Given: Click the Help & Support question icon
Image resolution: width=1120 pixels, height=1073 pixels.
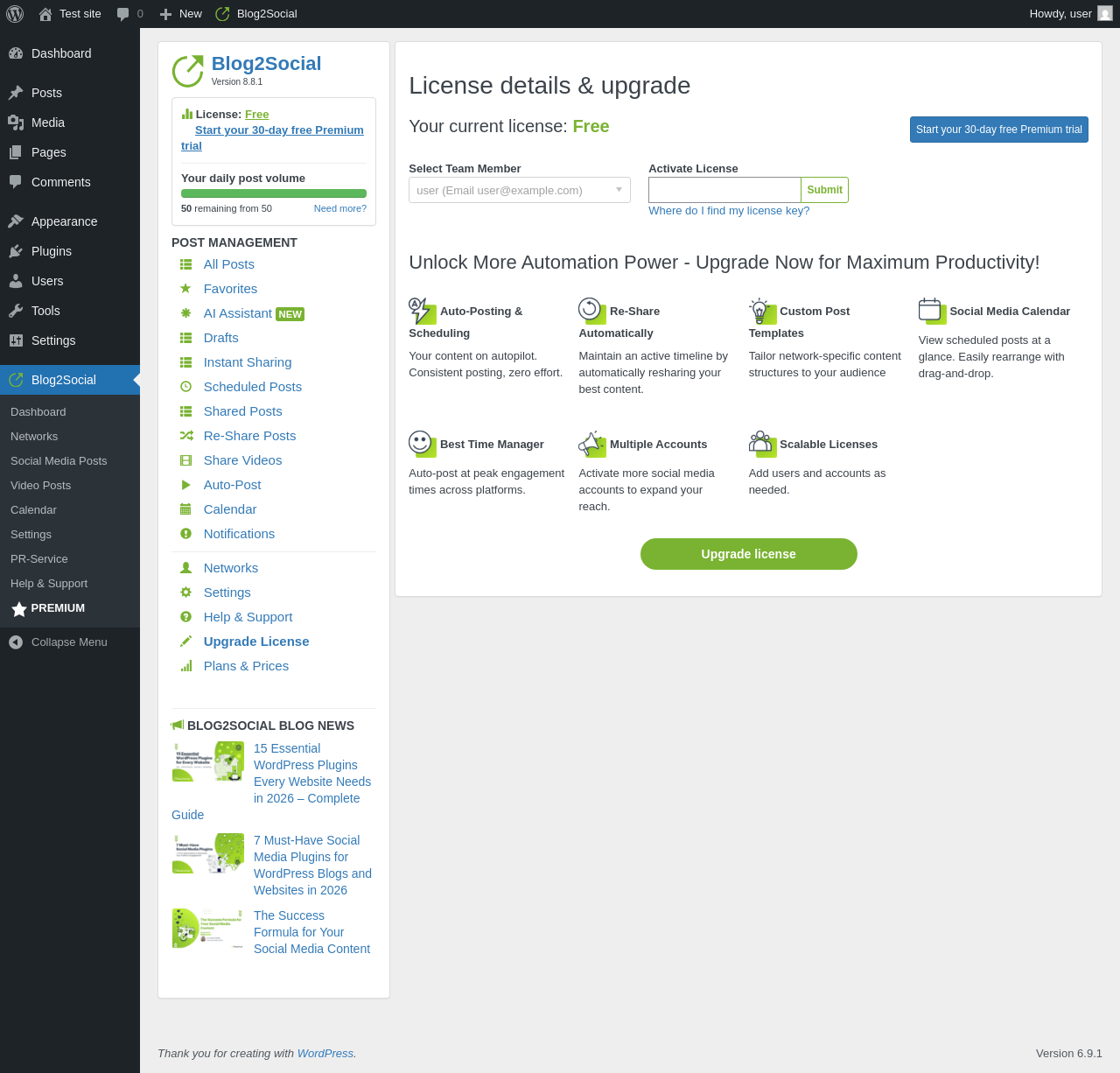Looking at the screenshot, I should click(x=185, y=617).
